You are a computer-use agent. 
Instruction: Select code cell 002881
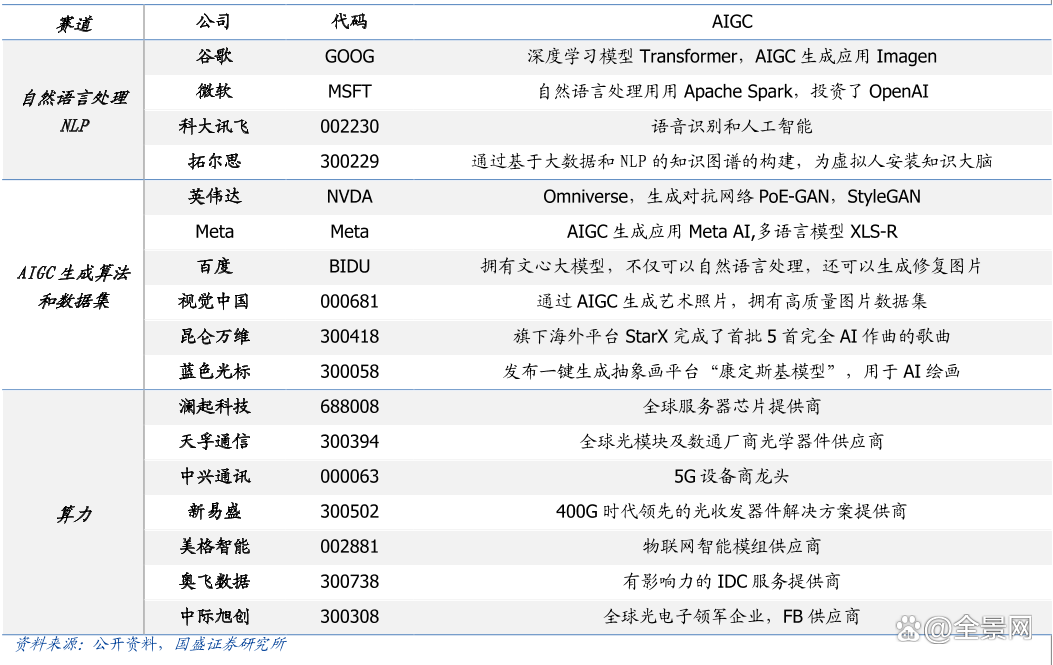(x=349, y=546)
